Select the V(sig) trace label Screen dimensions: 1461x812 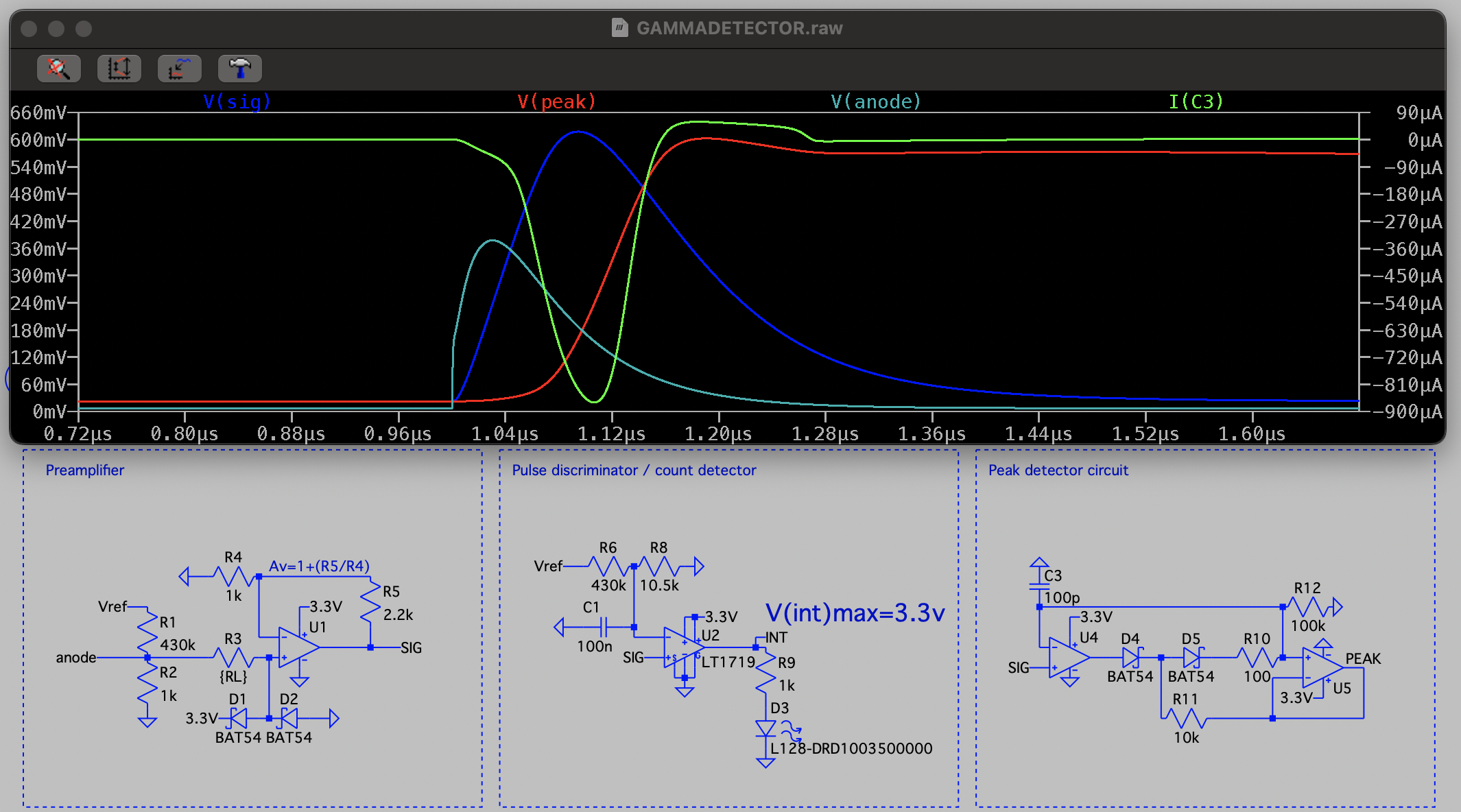pos(237,102)
